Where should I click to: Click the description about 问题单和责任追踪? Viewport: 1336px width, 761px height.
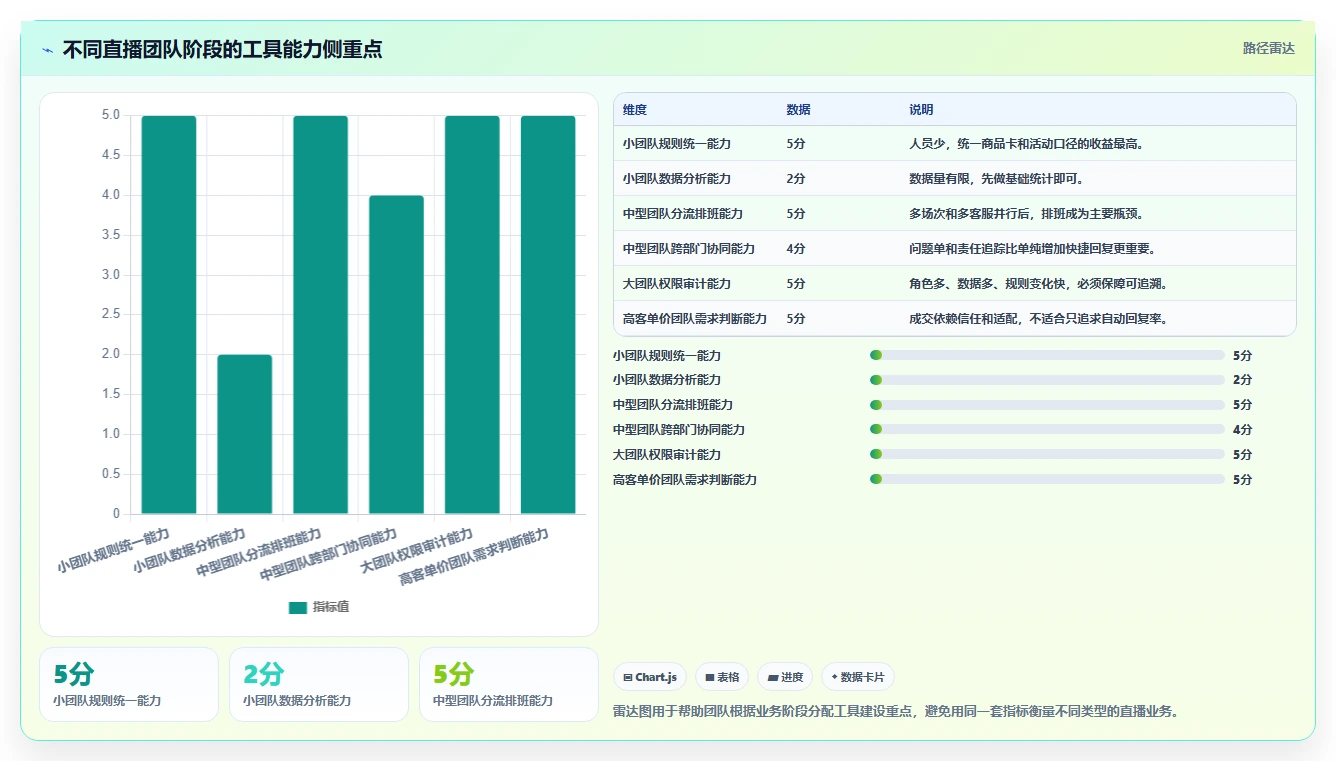(x=1032, y=249)
